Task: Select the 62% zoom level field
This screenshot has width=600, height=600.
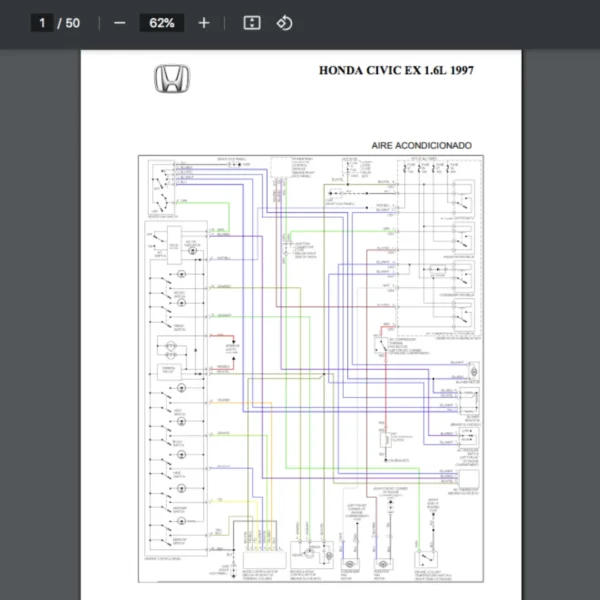Action: tap(162, 23)
